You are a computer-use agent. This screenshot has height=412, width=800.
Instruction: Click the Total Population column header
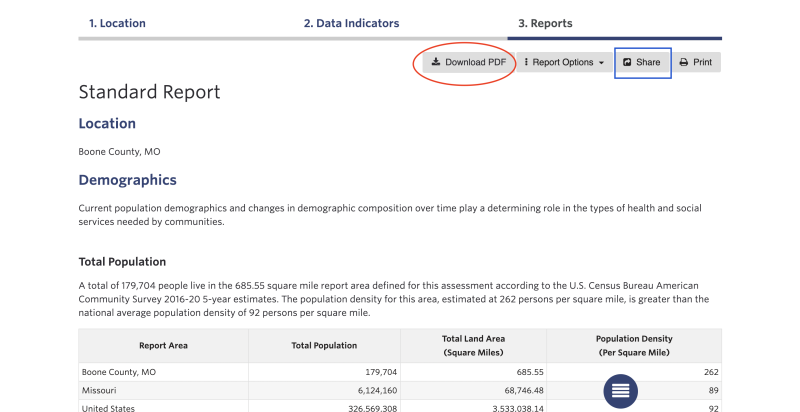pyautogui.click(x=324, y=346)
